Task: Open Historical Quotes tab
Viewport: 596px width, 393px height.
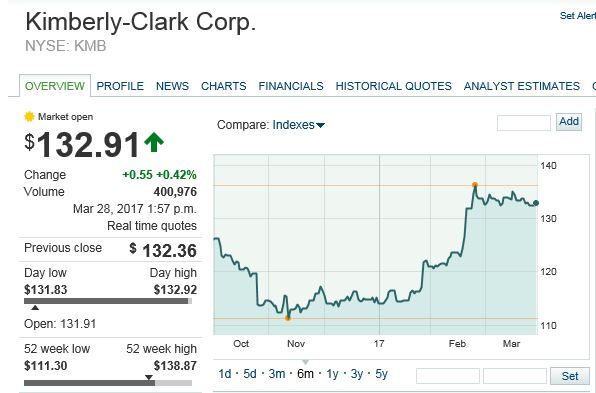Action: (x=393, y=86)
